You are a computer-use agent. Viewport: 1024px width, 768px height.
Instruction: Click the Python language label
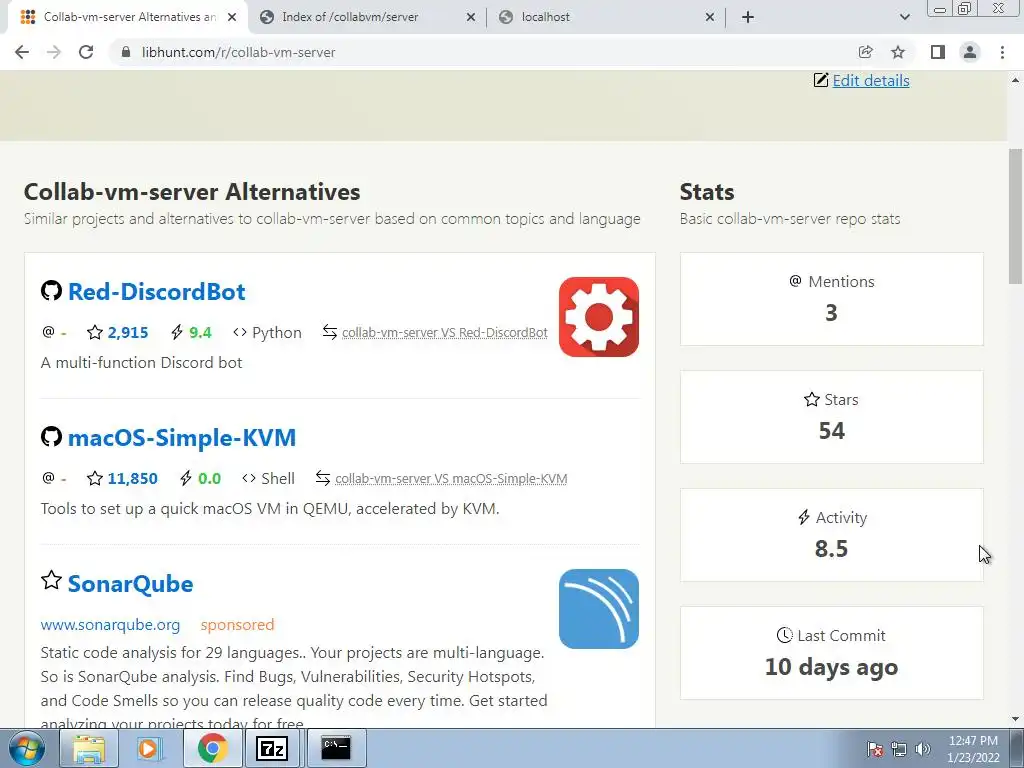277,332
